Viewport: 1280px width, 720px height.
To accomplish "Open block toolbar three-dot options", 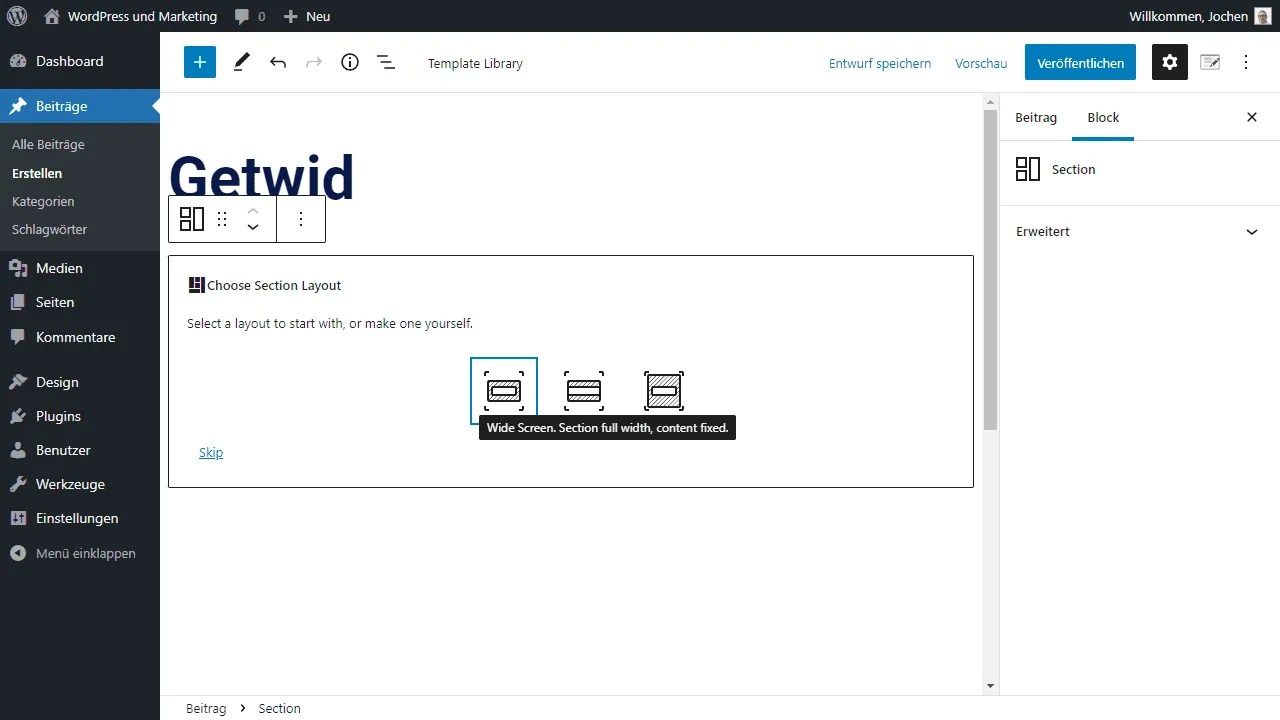I will point(301,219).
